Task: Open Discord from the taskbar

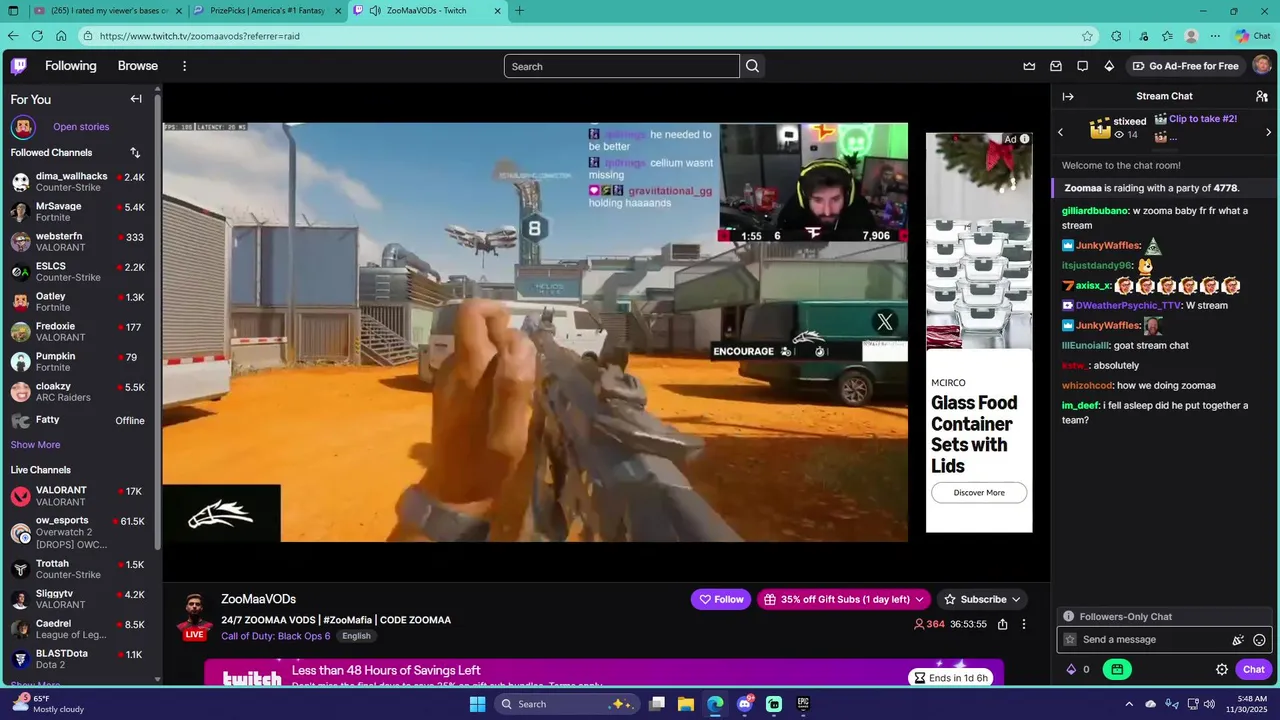Action: [744, 704]
